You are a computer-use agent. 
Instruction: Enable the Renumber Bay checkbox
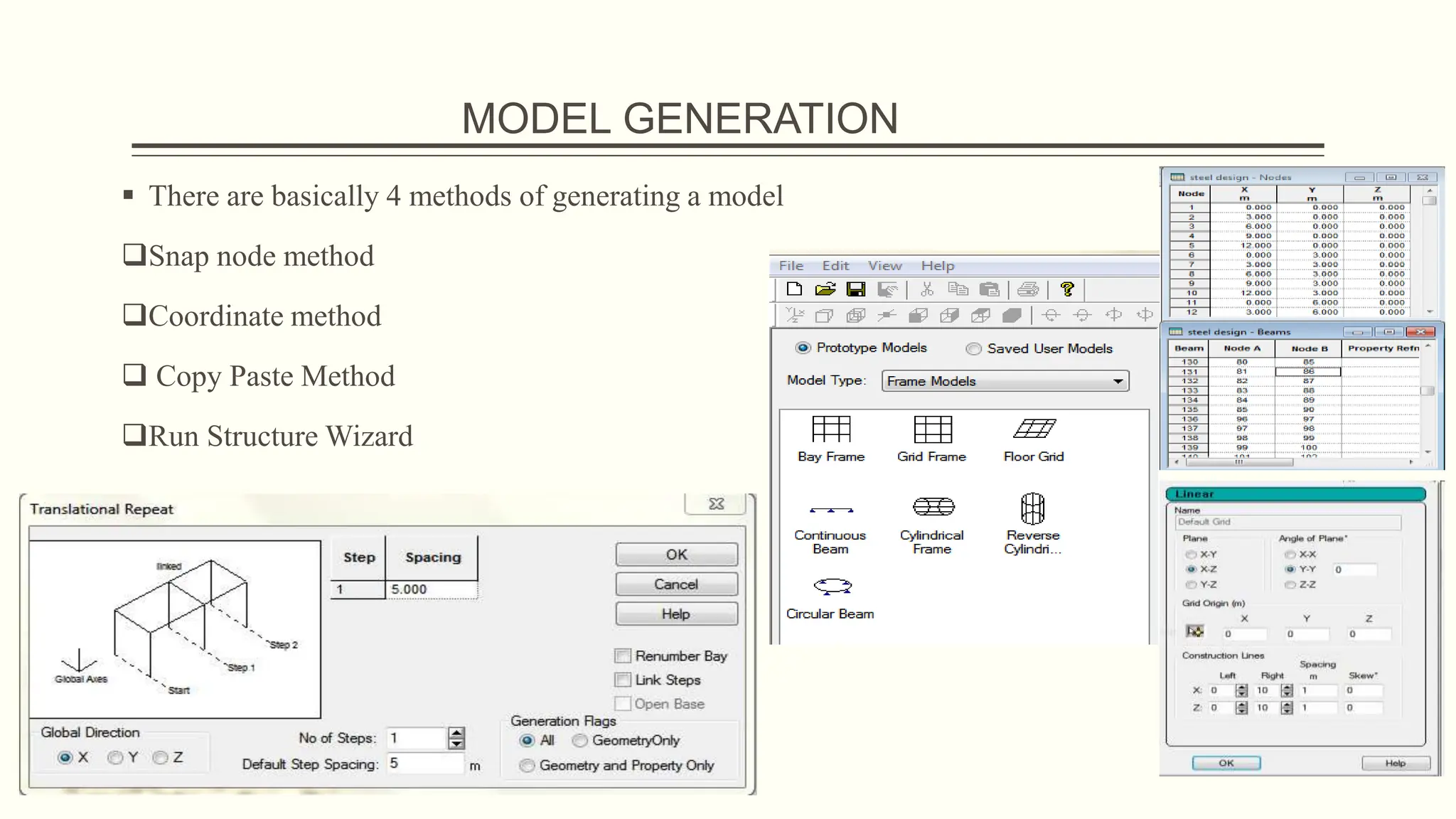623,655
